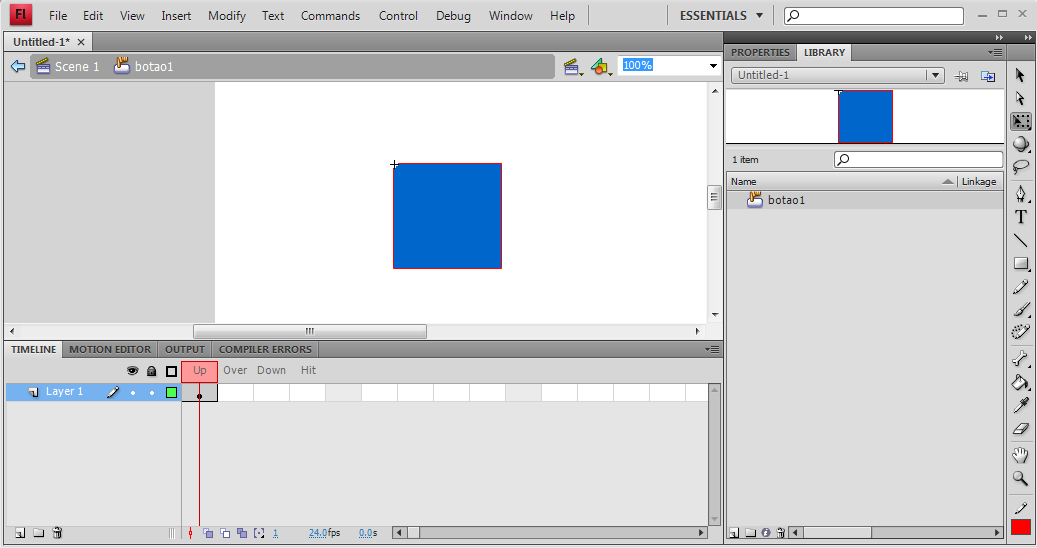Switch to the Motion Editor tab

110,349
